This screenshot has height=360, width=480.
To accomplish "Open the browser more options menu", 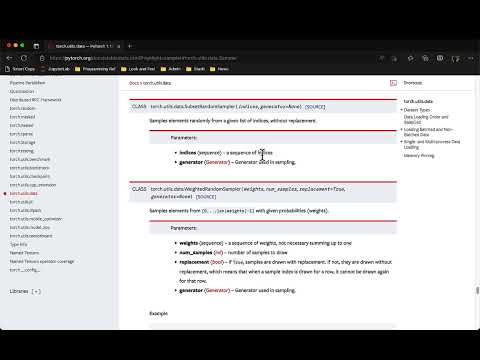I will [471, 58].
